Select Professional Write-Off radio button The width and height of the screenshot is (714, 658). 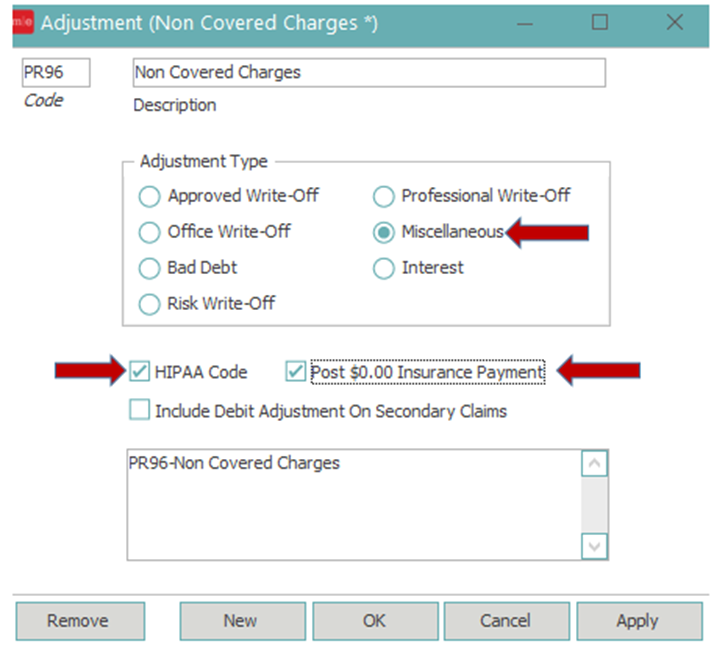click(383, 196)
